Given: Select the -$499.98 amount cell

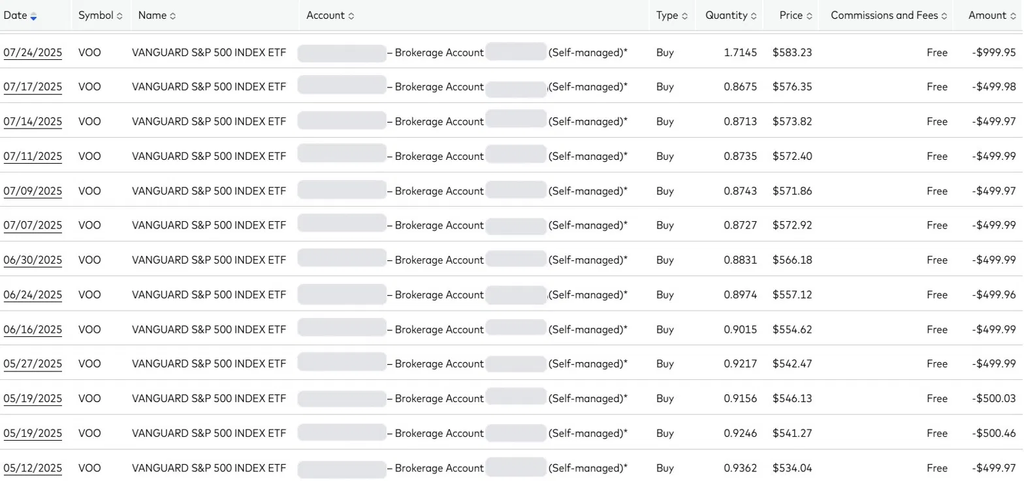Looking at the screenshot, I should tap(993, 87).
